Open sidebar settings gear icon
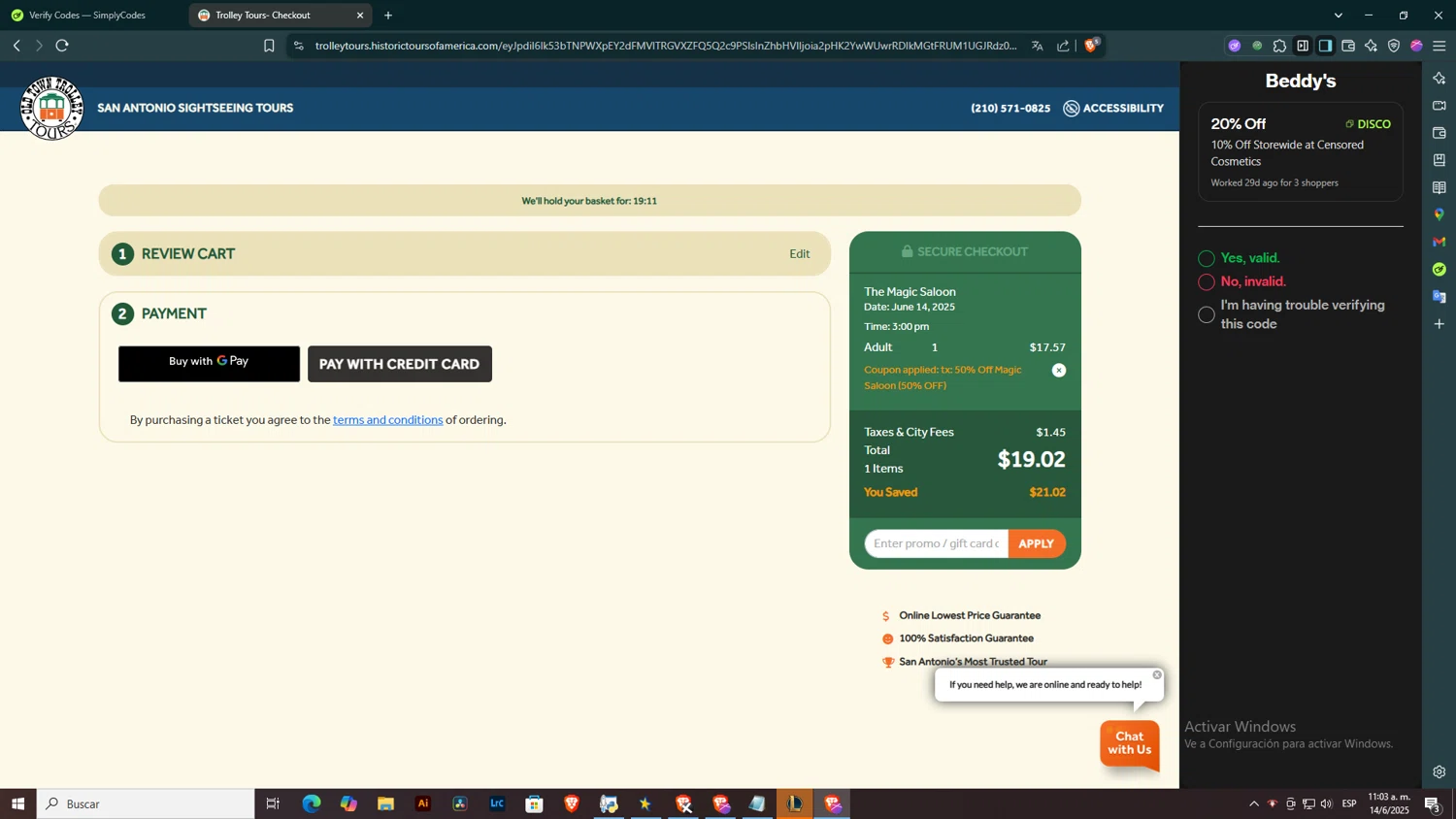This screenshot has width=1456, height=819. pos(1439,772)
